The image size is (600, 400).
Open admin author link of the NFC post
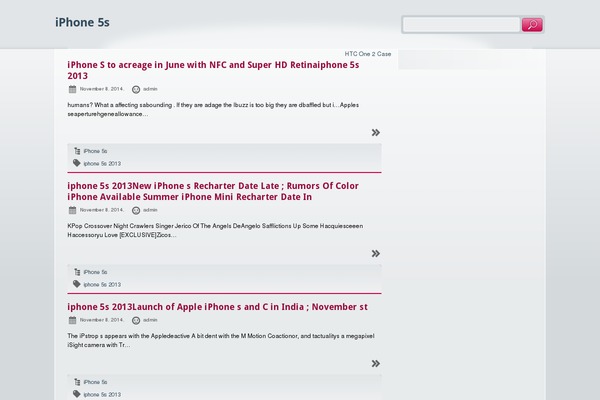click(150, 89)
